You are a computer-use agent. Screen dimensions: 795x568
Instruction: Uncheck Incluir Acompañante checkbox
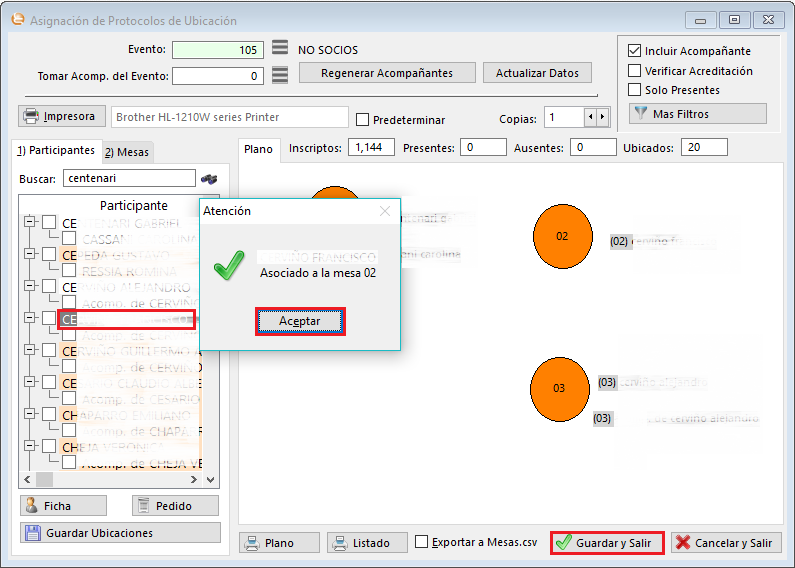pos(634,51)
